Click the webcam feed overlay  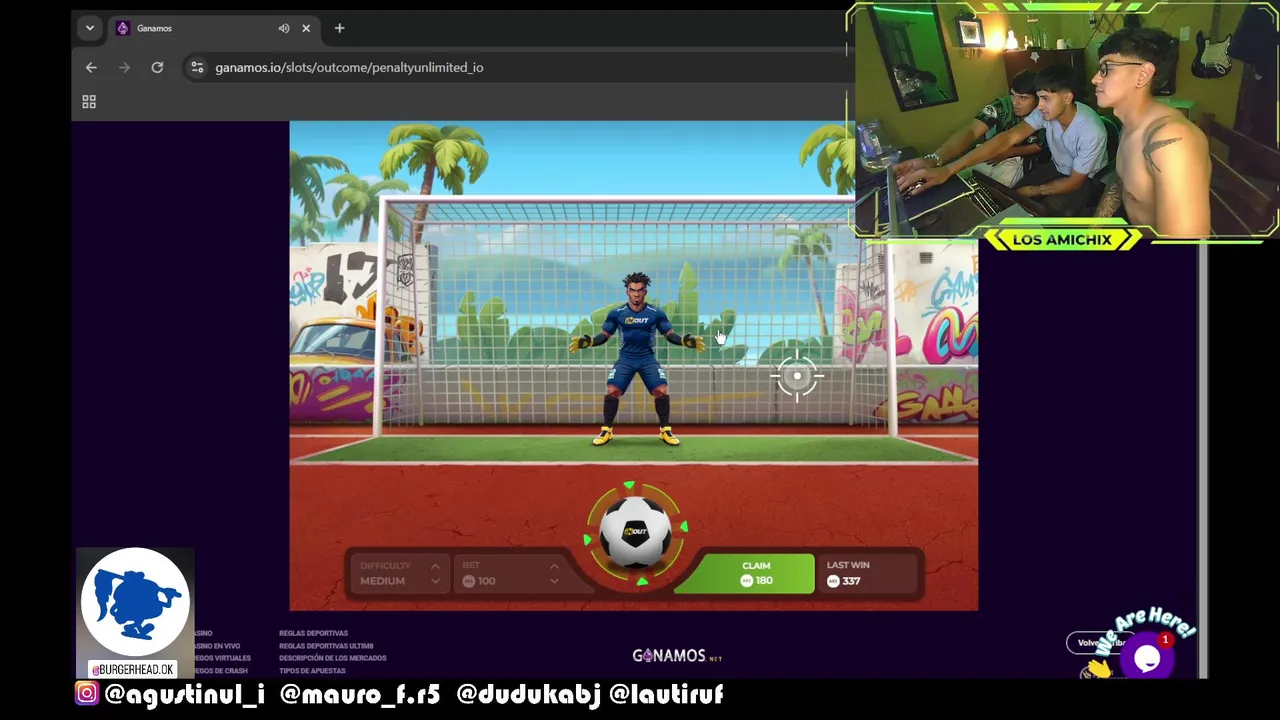[x=1063, y=118]
